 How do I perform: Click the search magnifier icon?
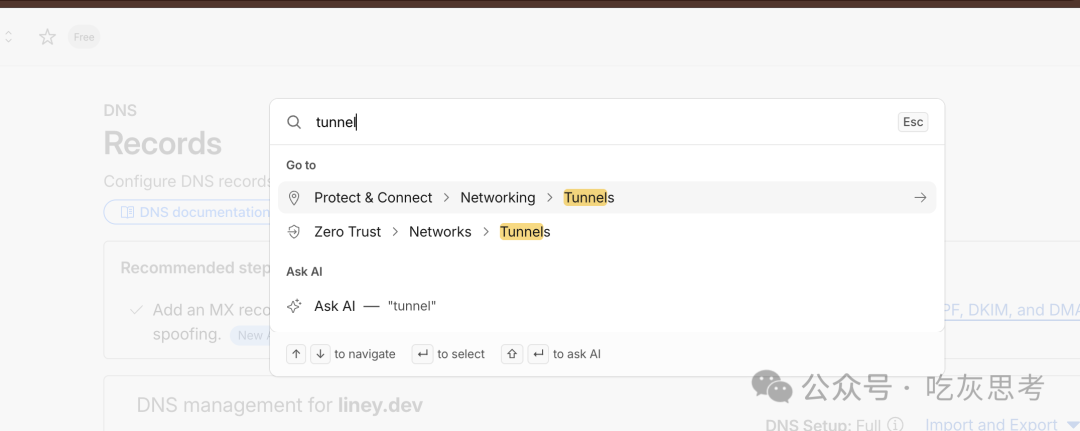tap(294, 123)
